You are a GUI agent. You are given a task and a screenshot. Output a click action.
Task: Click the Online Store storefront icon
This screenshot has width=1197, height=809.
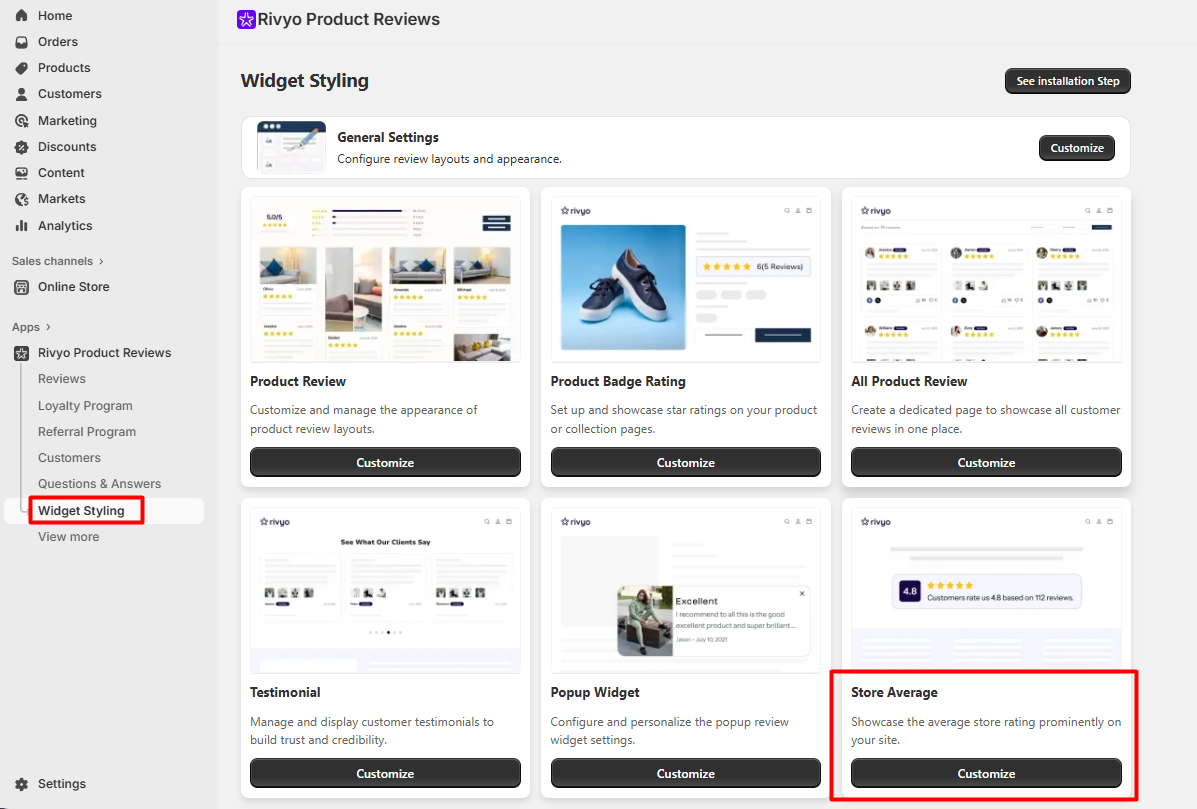[x=21, y=287]
